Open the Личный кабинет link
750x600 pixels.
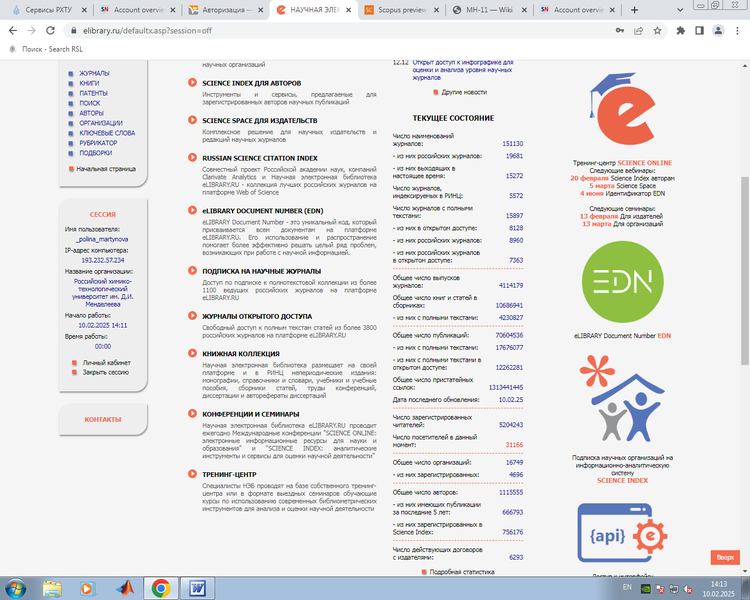106,361
